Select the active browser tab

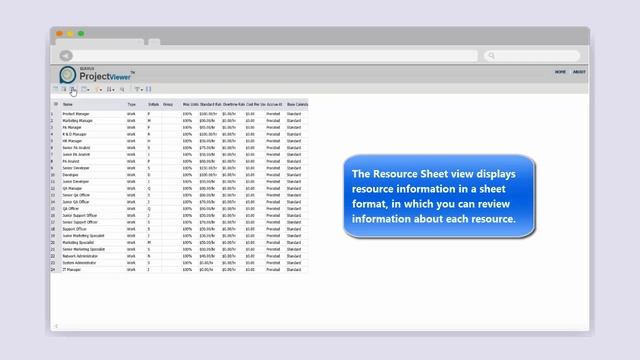(100, 42)
